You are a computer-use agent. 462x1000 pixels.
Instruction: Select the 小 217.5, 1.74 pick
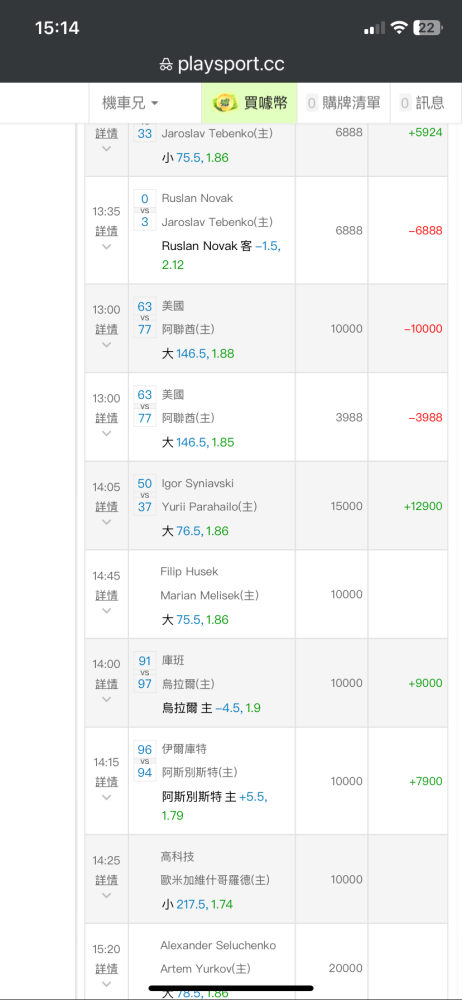pyautogui.click(x=197, y=904)
